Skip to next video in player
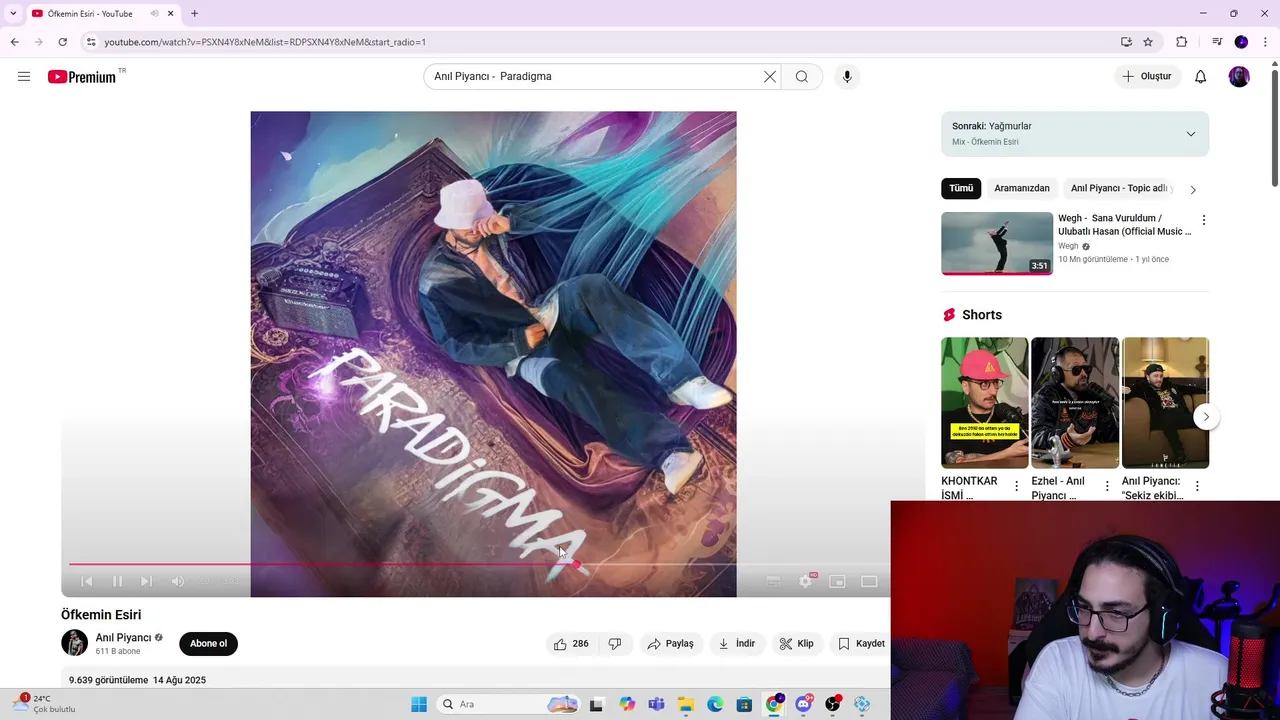1280x720 pixels. tap(146, 581)
